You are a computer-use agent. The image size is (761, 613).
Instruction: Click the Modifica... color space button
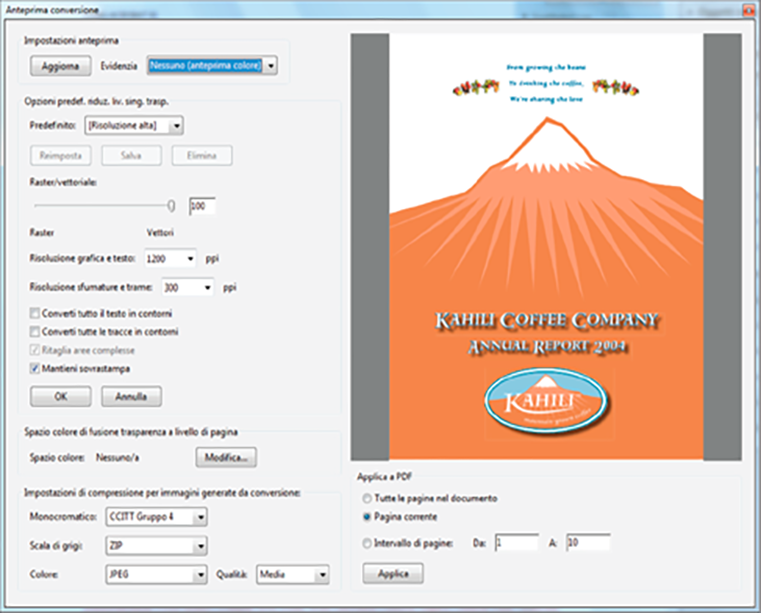point(226,457)
